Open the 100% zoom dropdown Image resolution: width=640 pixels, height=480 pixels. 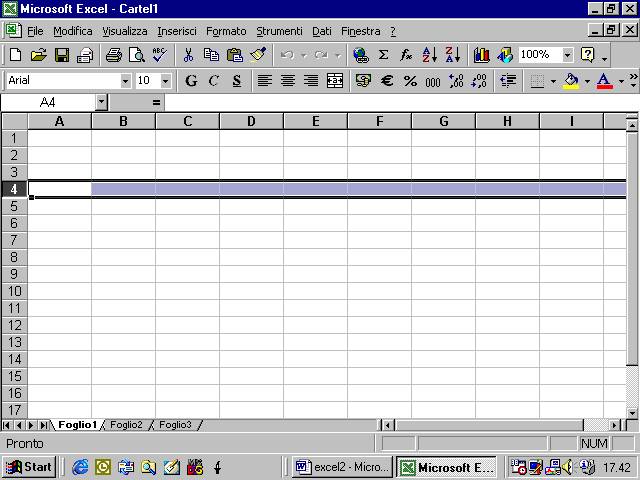(x=567, y=55)
